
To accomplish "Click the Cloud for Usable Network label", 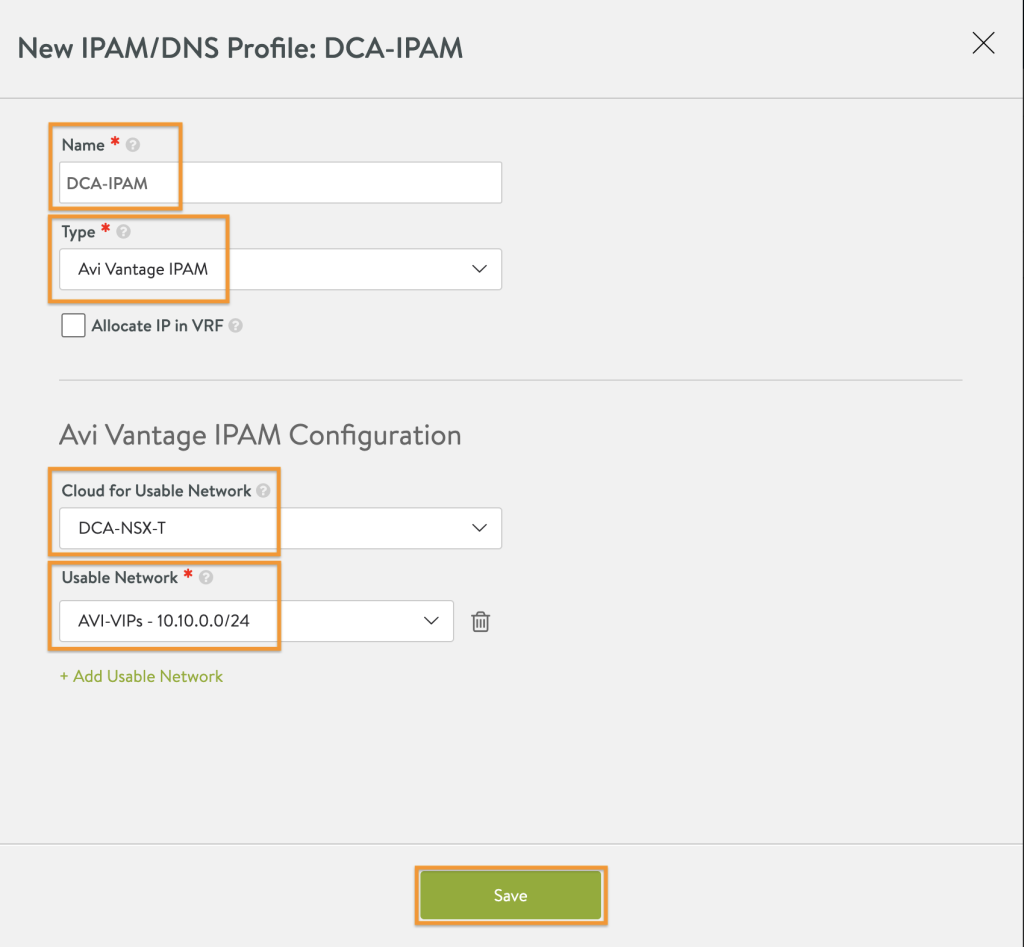I will coord(156,490).
